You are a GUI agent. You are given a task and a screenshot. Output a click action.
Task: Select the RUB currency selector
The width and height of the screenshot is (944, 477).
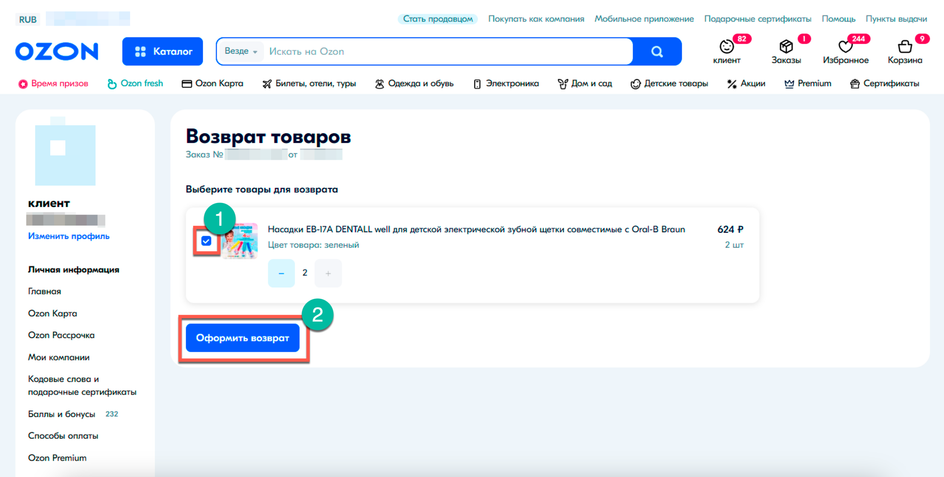click(x=28, y=19)
